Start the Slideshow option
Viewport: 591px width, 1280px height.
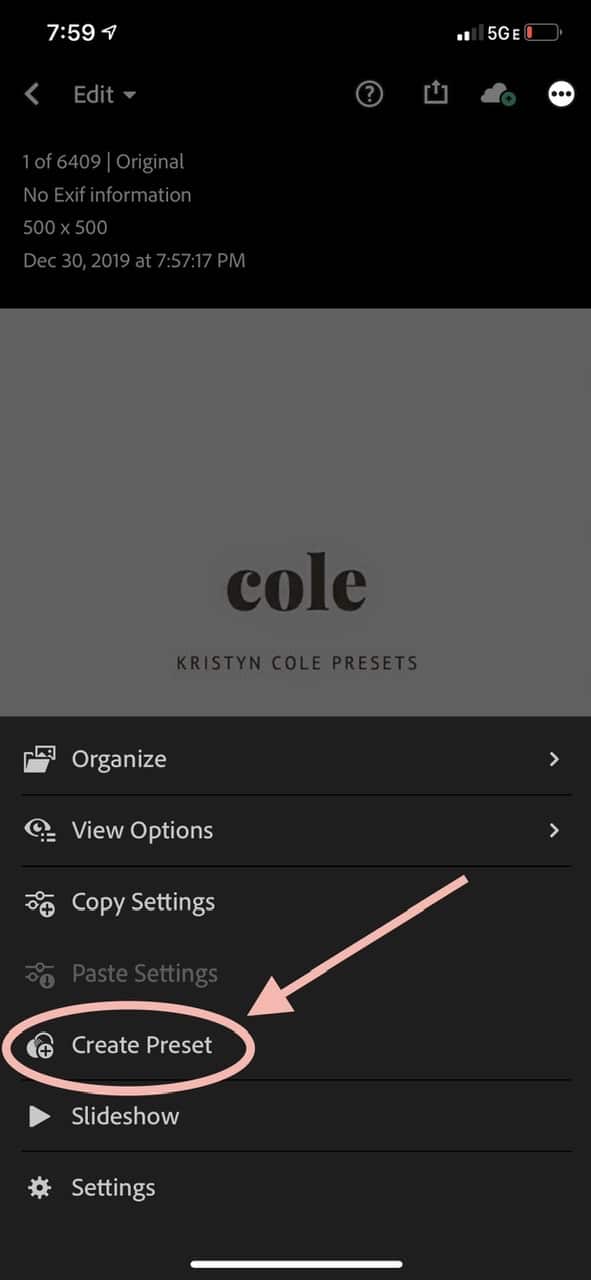click(x=296, y=1116)
